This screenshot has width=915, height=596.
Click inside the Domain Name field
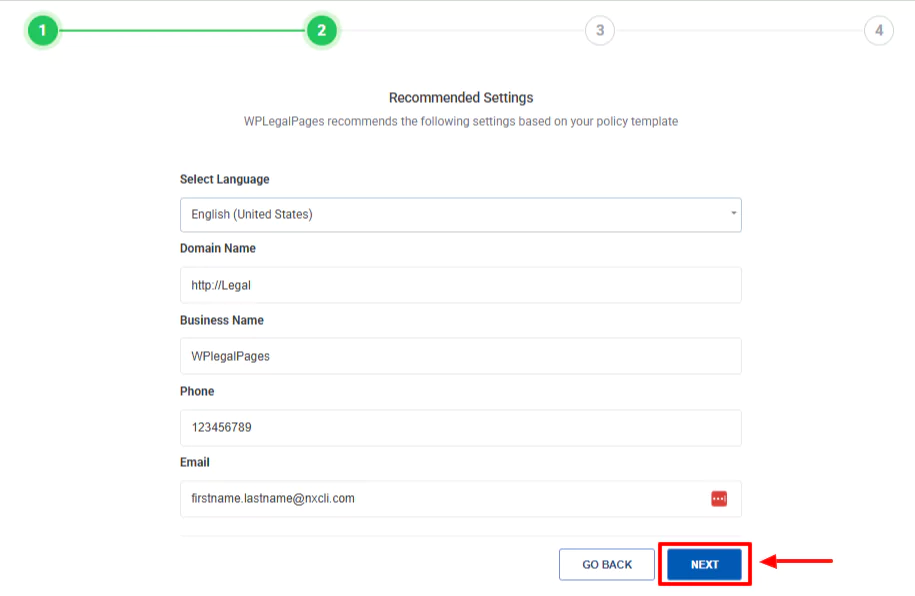point(460,284)
